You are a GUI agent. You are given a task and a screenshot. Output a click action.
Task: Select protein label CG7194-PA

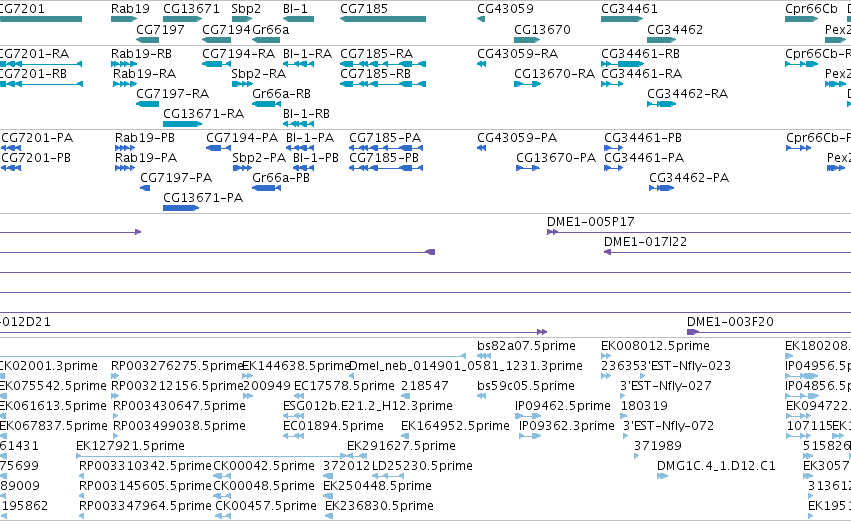(x=242, y=138)
